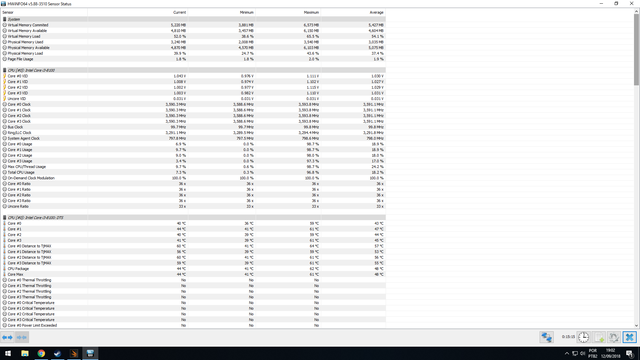Viewport: 640px width, 360px height.
Task: Select the Core #0 Critical Temperature row
Action: 193,303
